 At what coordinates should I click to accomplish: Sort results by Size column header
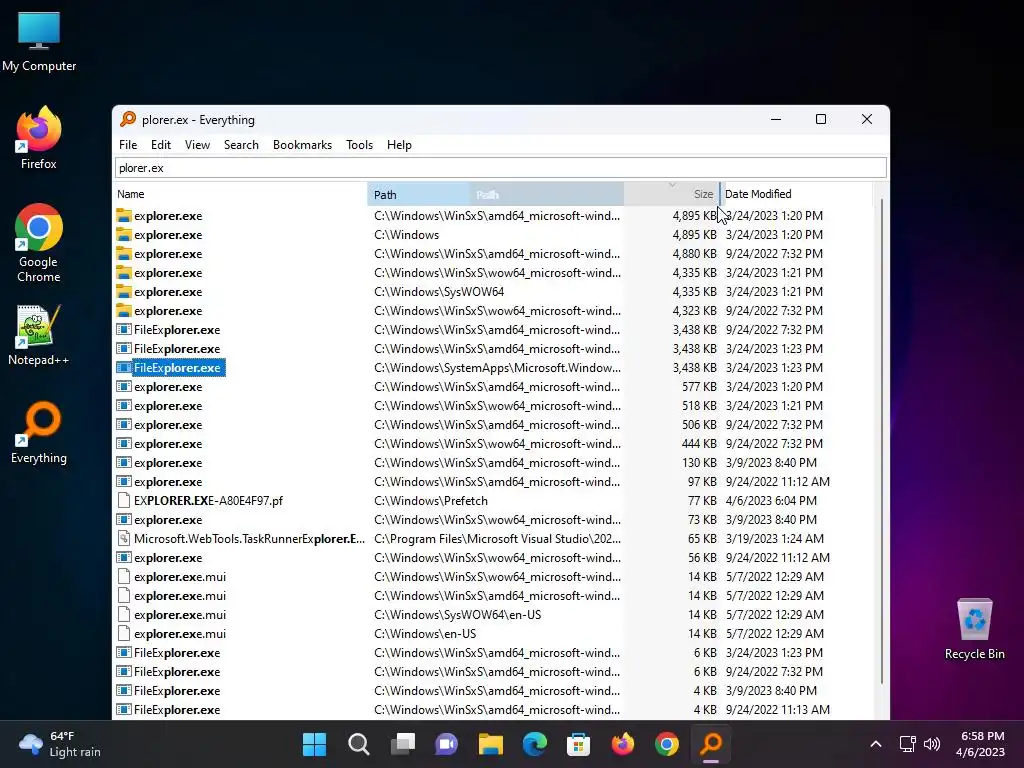click(x=671, y=194)
